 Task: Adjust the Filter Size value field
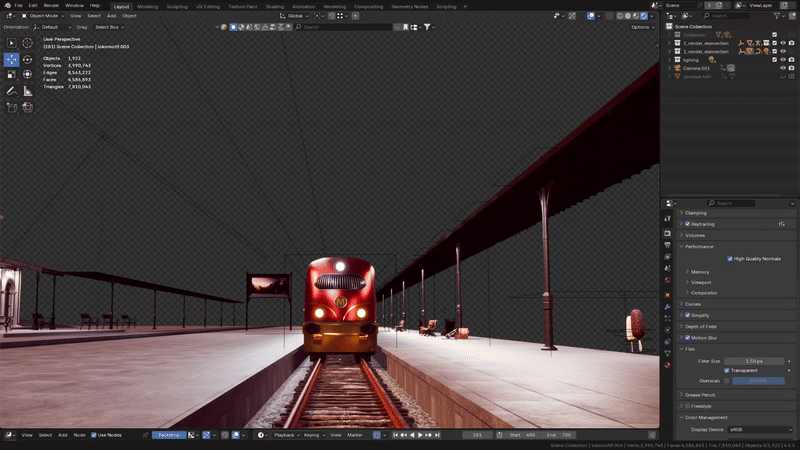tap(754, 360)
